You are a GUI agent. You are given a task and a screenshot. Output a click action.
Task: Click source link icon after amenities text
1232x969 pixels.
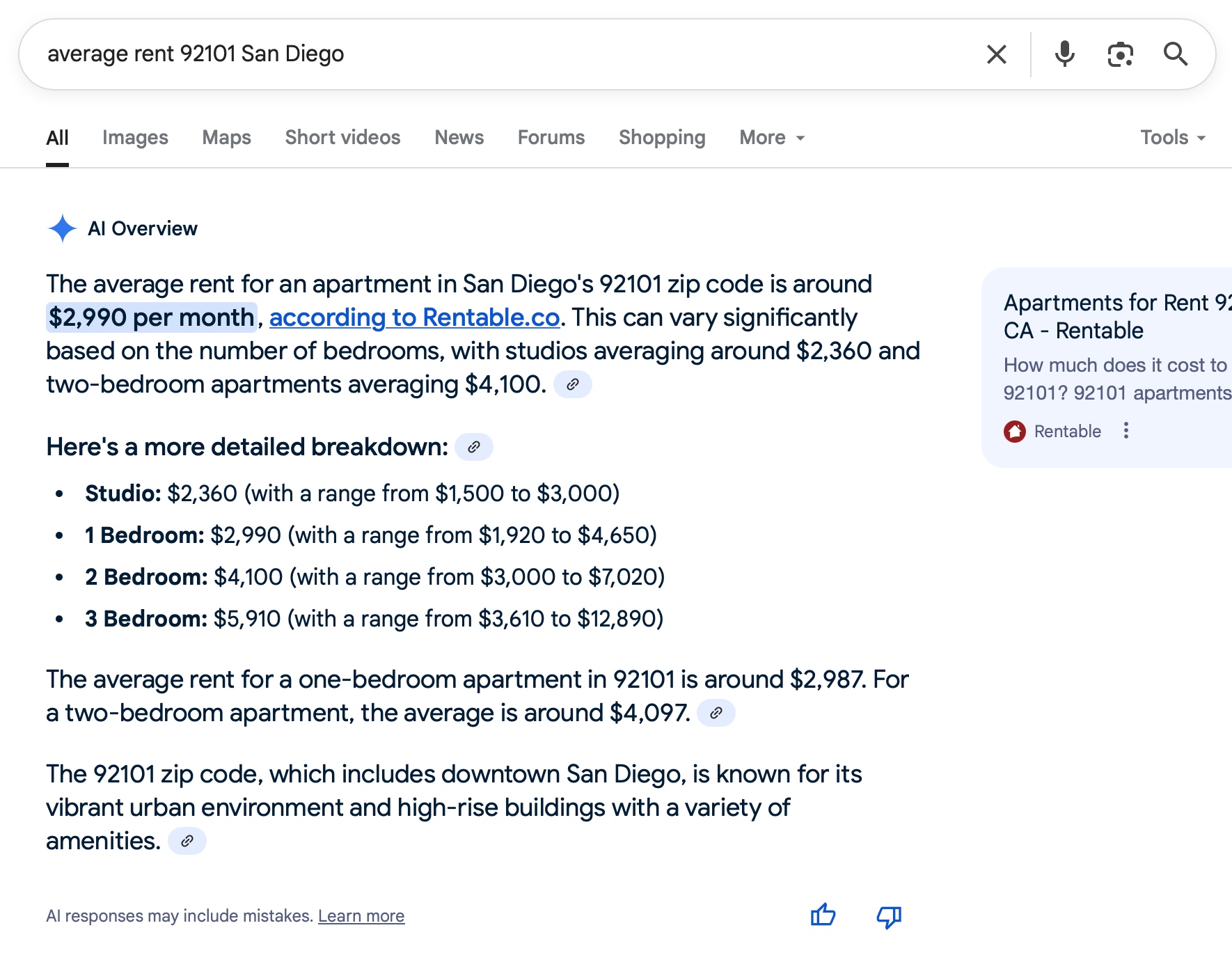[x=187, y=841]
